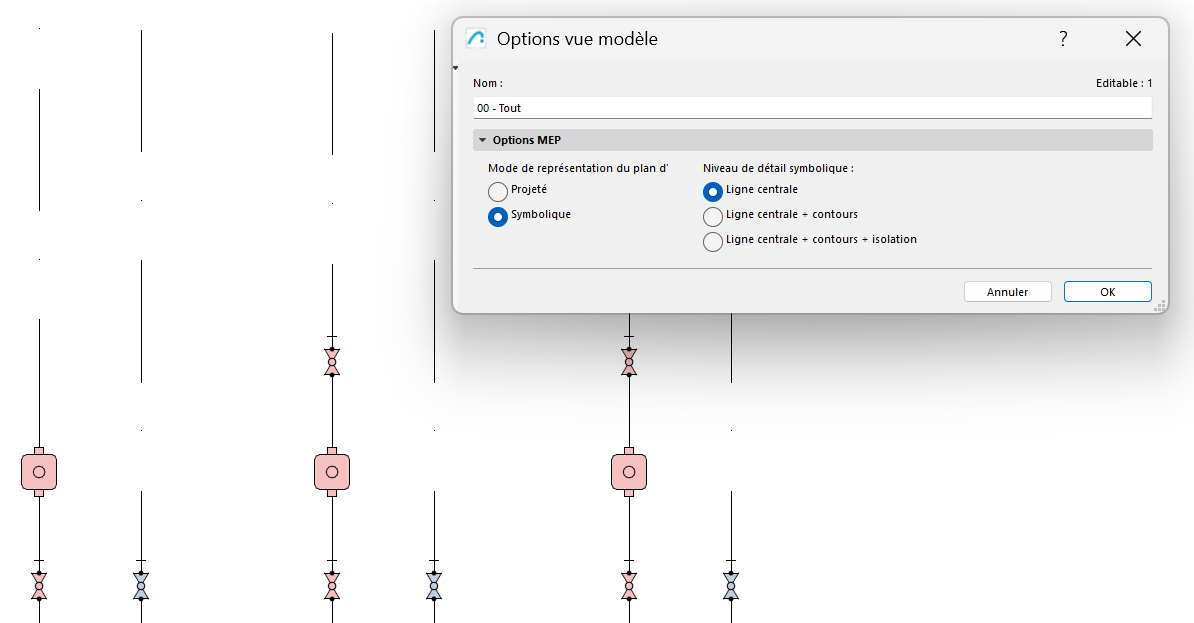The image size is (1194, 623).
Task: Select the Projeté radio option
Action: tap(498, 191)
